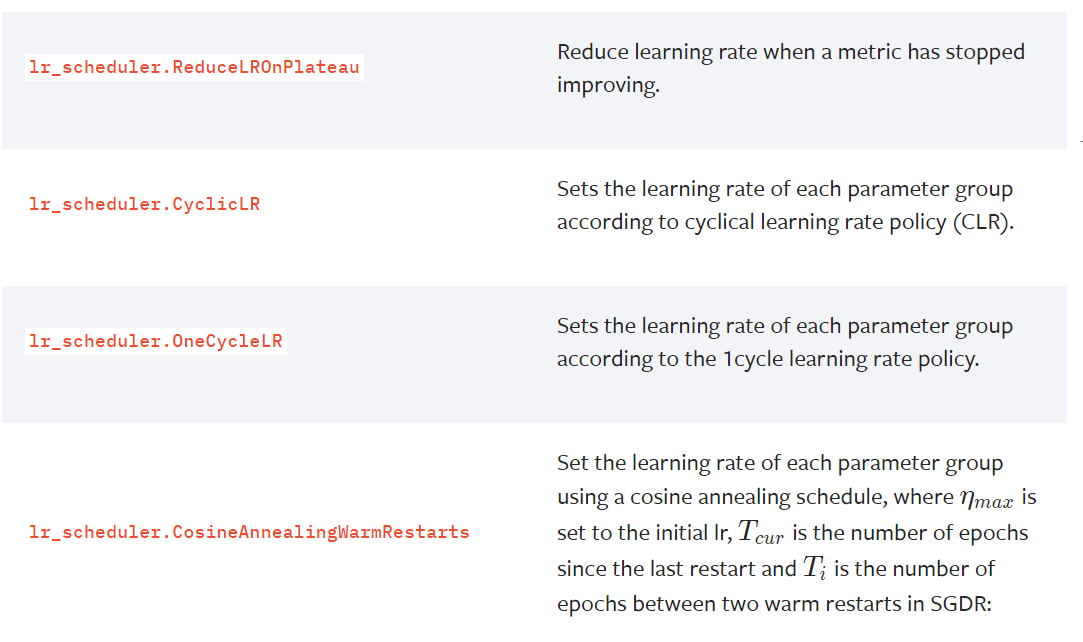This screenshot has height=642, width=1083.
Task: Click the T_i math symbol
Action: point(814,568)
